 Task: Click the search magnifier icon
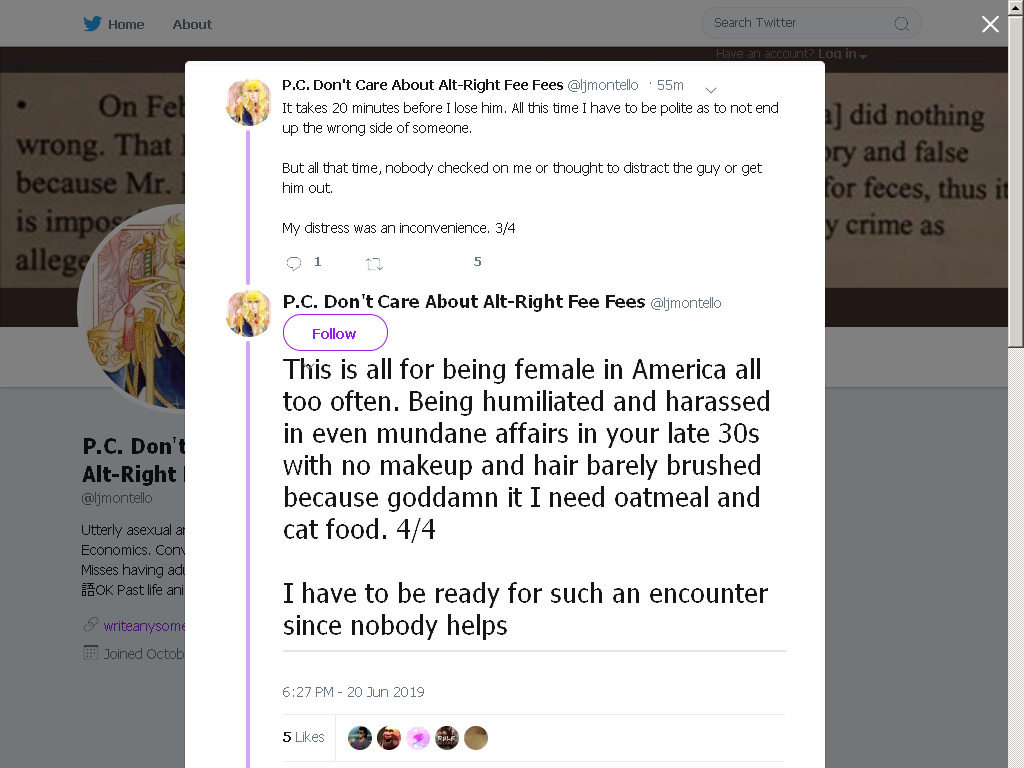coord(901,24)
